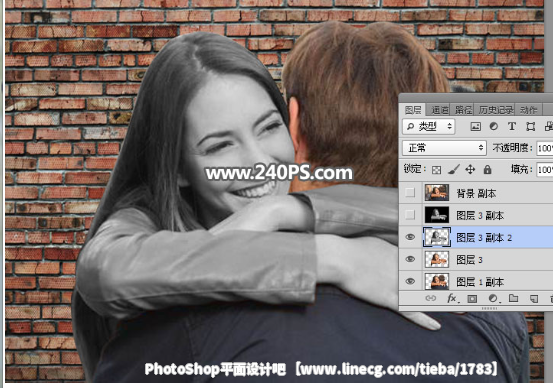Show the 背景 副本 layer

(x=410, y=193)
